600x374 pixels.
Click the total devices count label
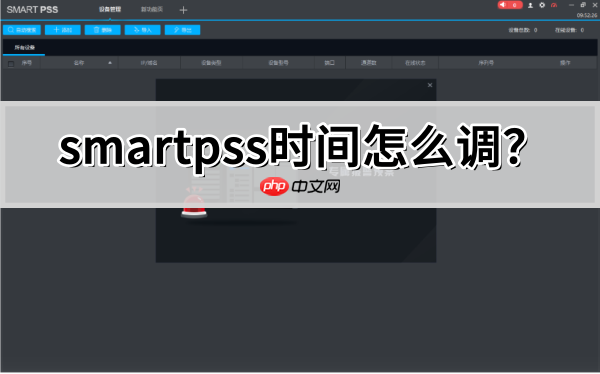tap(523, 30)
